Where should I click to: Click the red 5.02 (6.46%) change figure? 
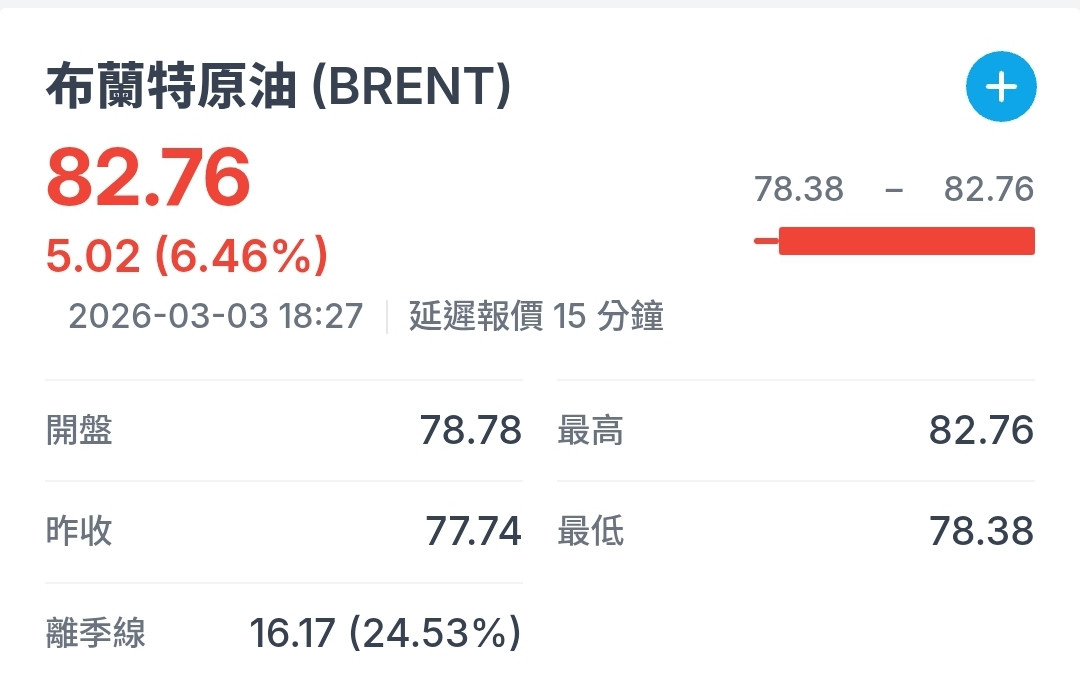[x=187, y=257]
